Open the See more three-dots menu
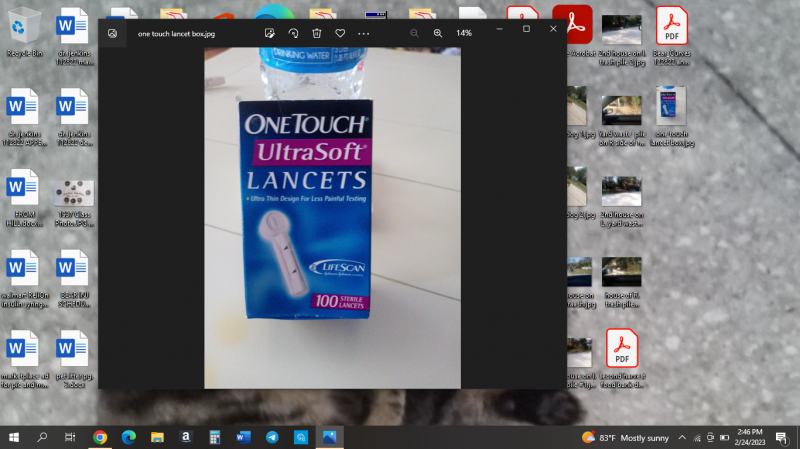 point(364,33)
